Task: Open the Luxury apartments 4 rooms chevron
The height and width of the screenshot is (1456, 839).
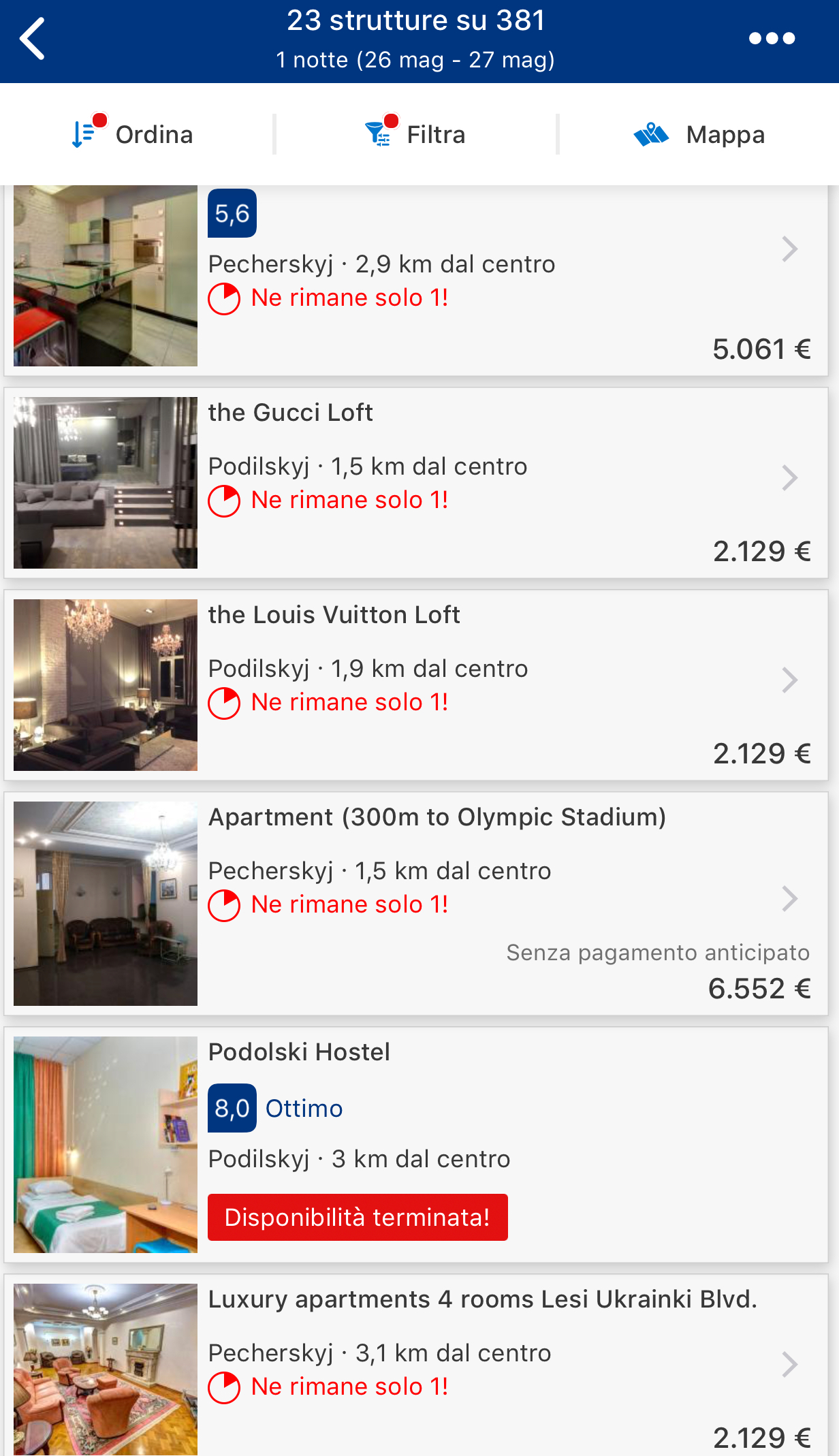Action: tap(789, 1365)
